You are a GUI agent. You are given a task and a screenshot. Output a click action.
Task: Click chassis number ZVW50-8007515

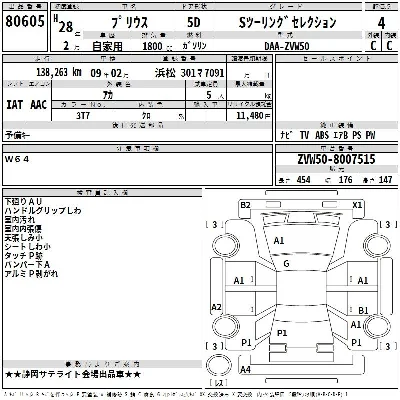coord(336,159)
